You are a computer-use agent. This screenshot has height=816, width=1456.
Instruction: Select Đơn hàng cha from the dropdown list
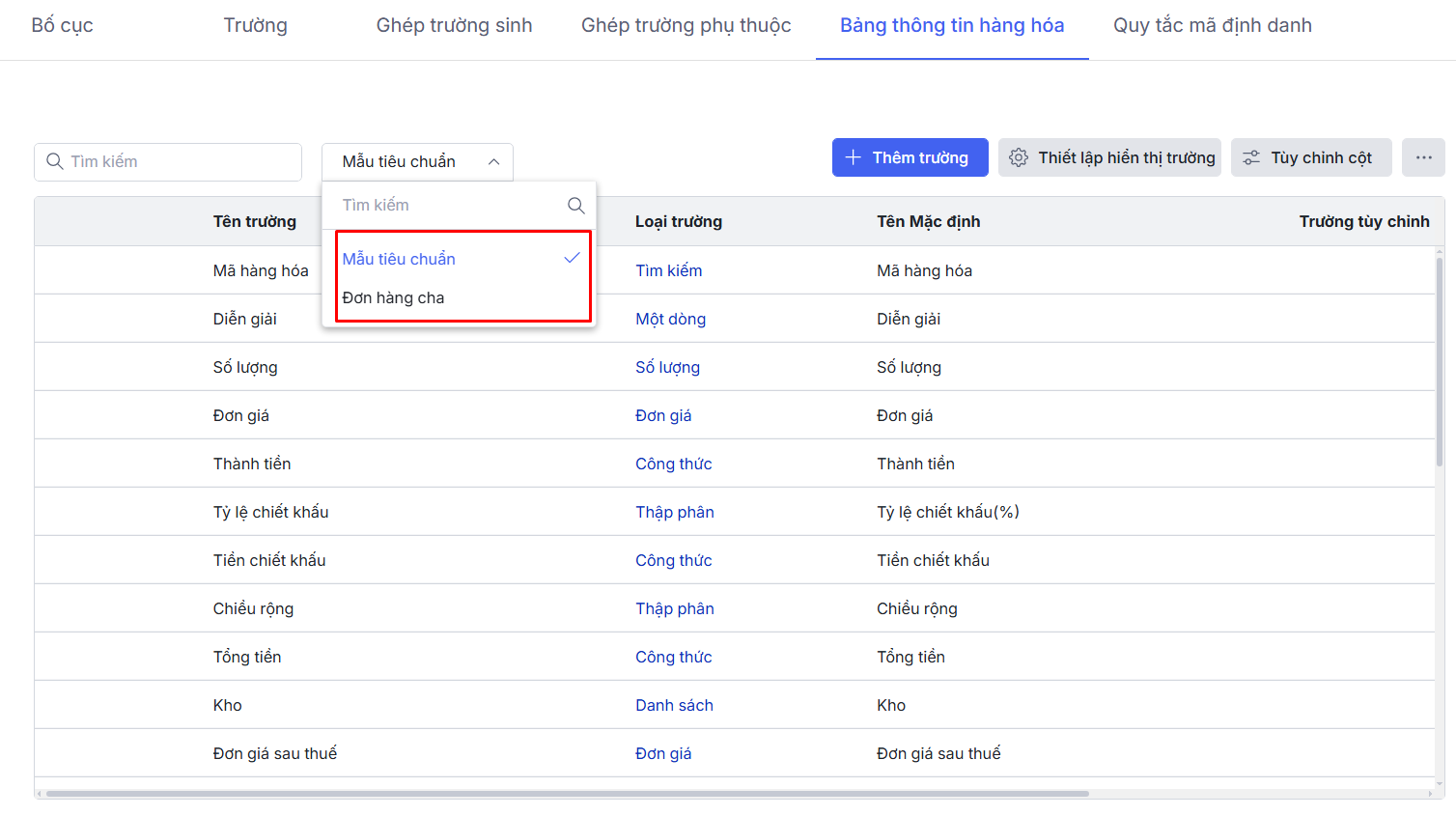click(393, 297)
